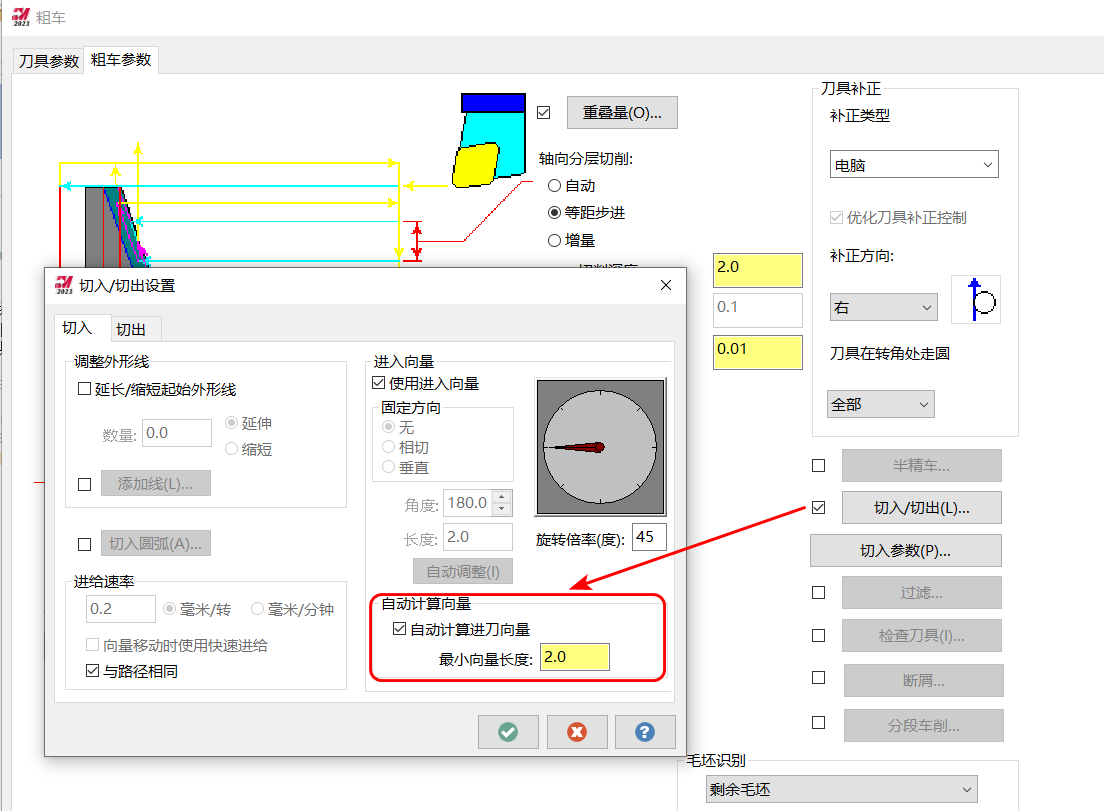Toggle the 添加线 checkbox
Viewport: 1104px width, 811px height.
pos(84,484)
